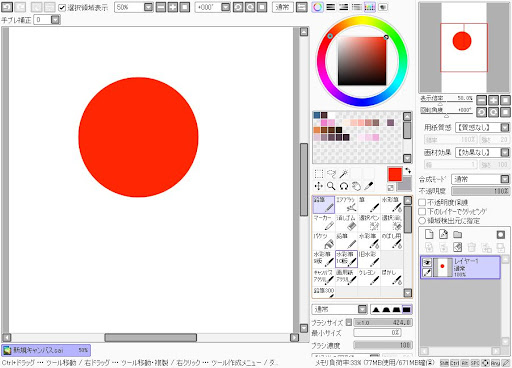Select the move layer tool

tap(319, 186)
